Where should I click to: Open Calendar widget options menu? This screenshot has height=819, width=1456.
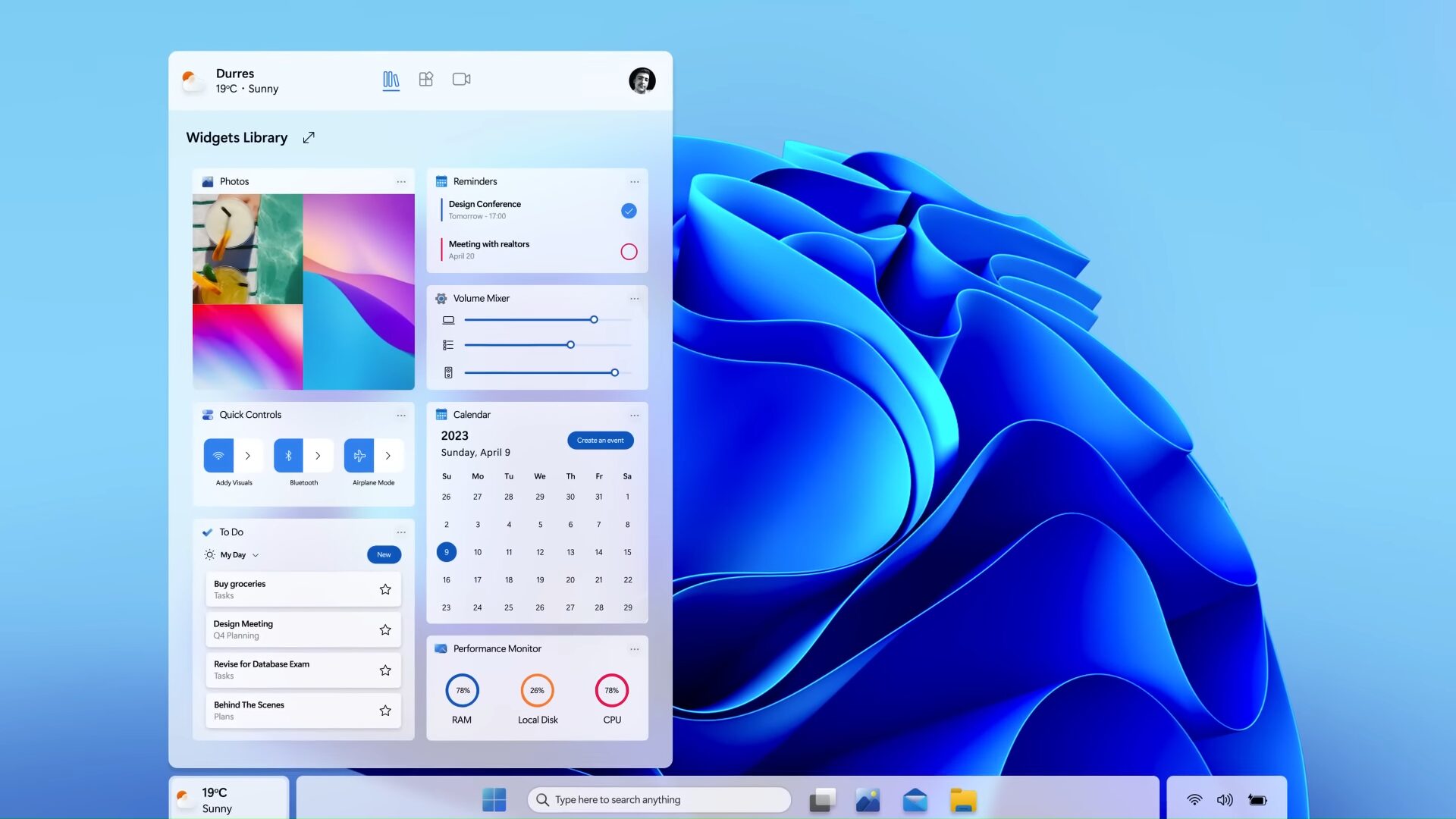634,414
